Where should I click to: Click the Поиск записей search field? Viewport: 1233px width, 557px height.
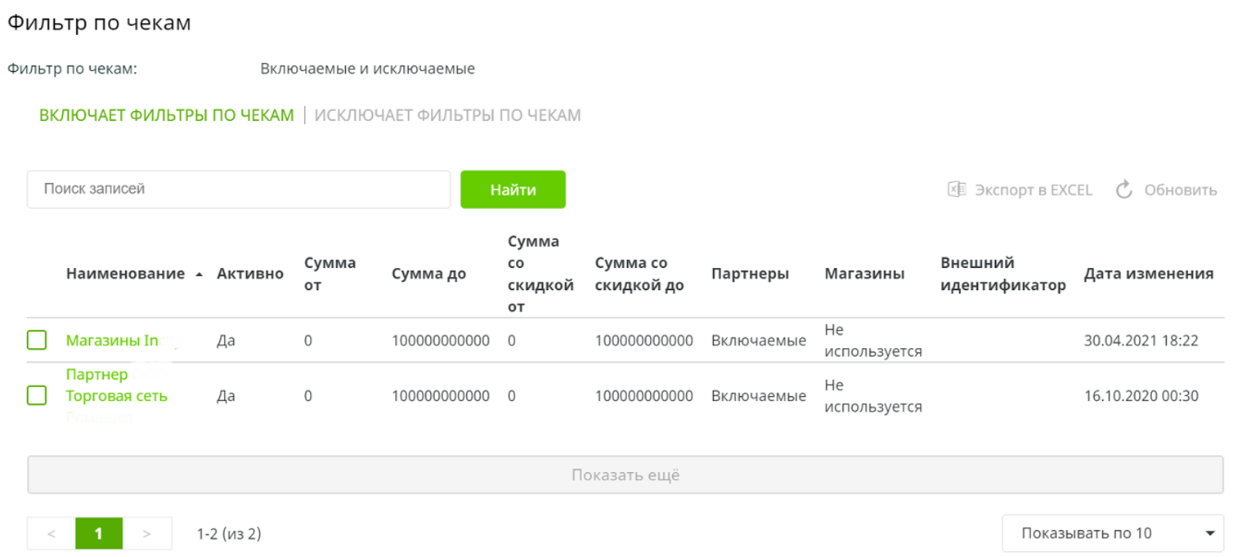pyautogui.click(x=238, y=189)
